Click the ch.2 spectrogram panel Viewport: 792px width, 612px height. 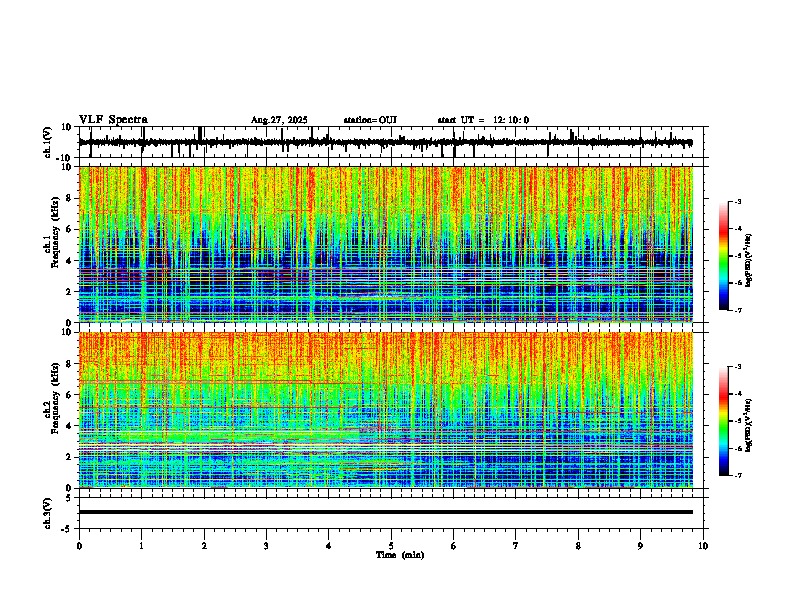[386, 410]
